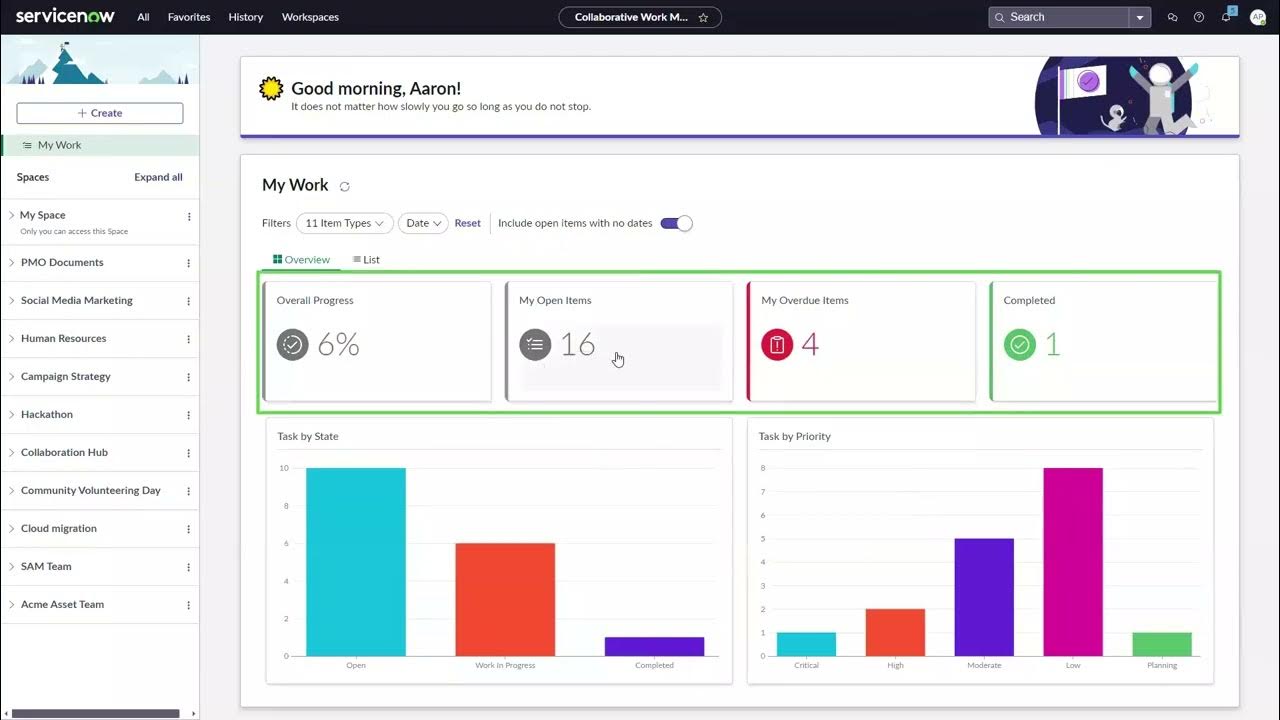Refresh My Work with the refresh icon
Viewport: 1280px width, 720px height.
click(344, 186)
